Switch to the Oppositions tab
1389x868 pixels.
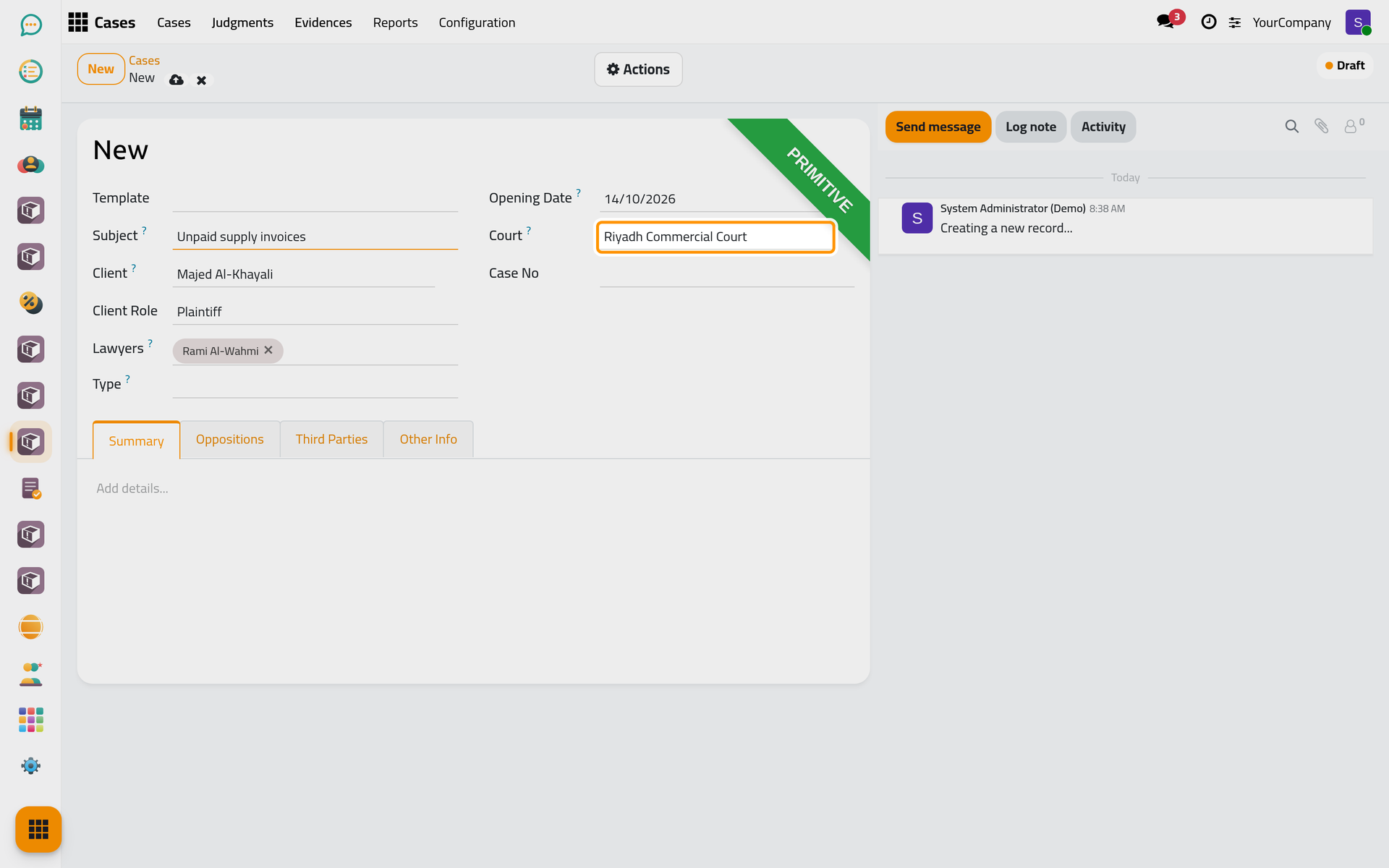[x=229, y=439]
